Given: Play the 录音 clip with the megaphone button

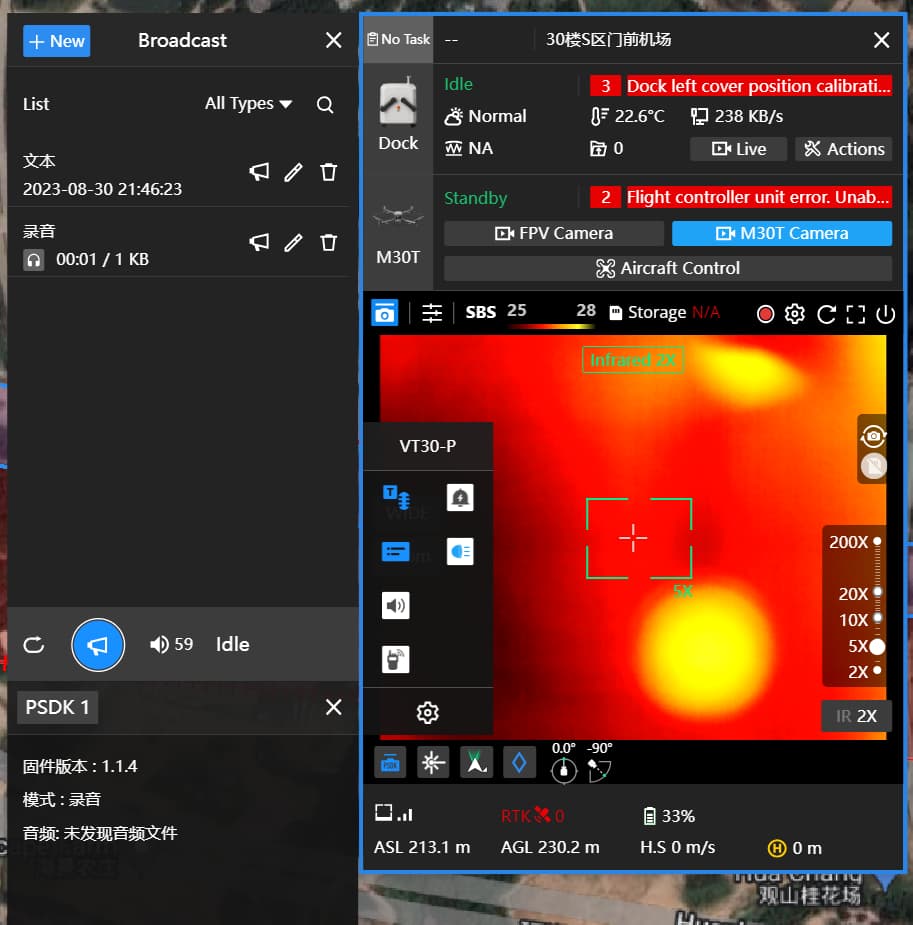Looking at the screenshot, I should tap(259, 240).
